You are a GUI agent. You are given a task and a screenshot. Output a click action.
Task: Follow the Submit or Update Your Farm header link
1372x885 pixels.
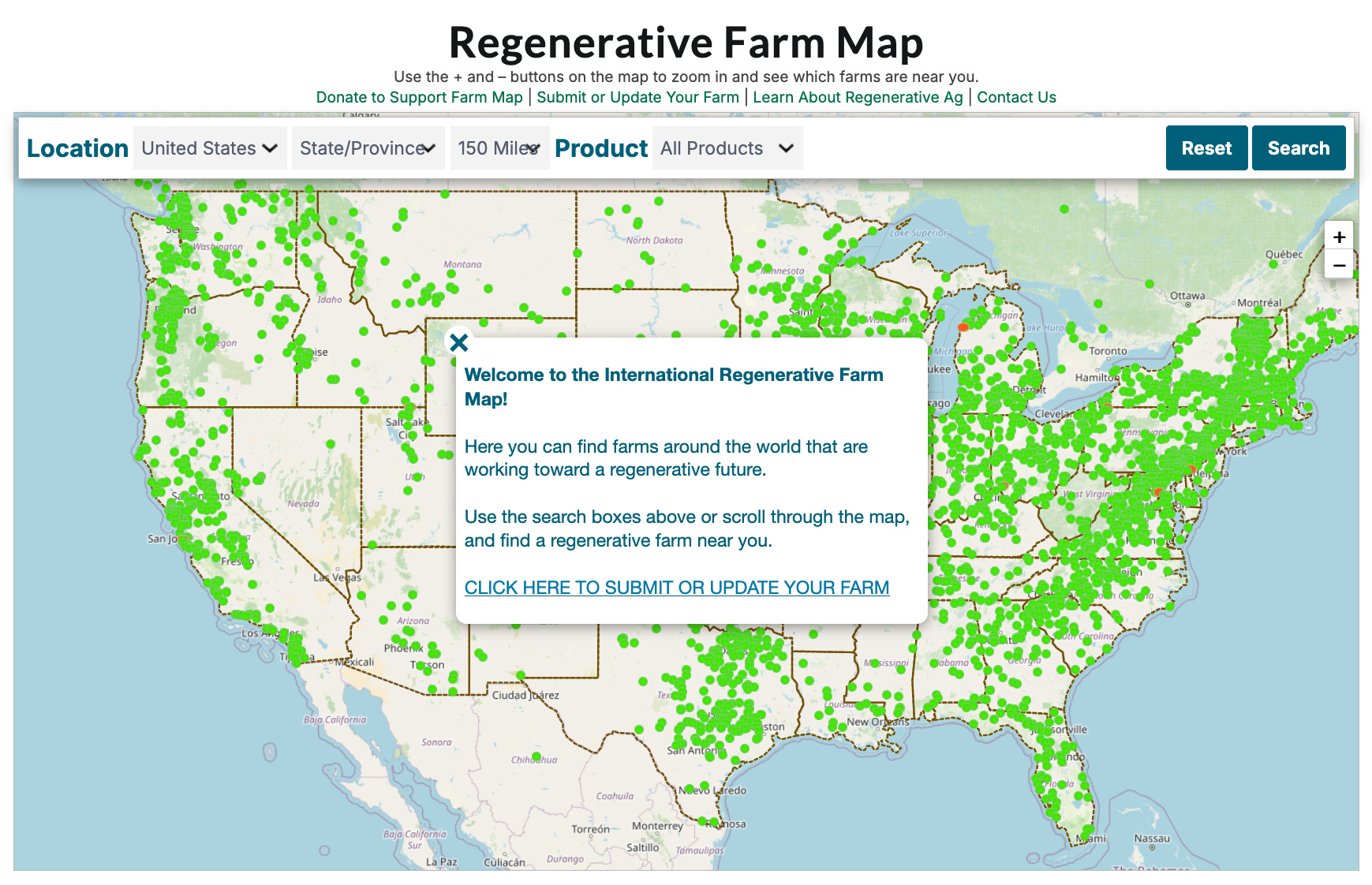point(637,97)
